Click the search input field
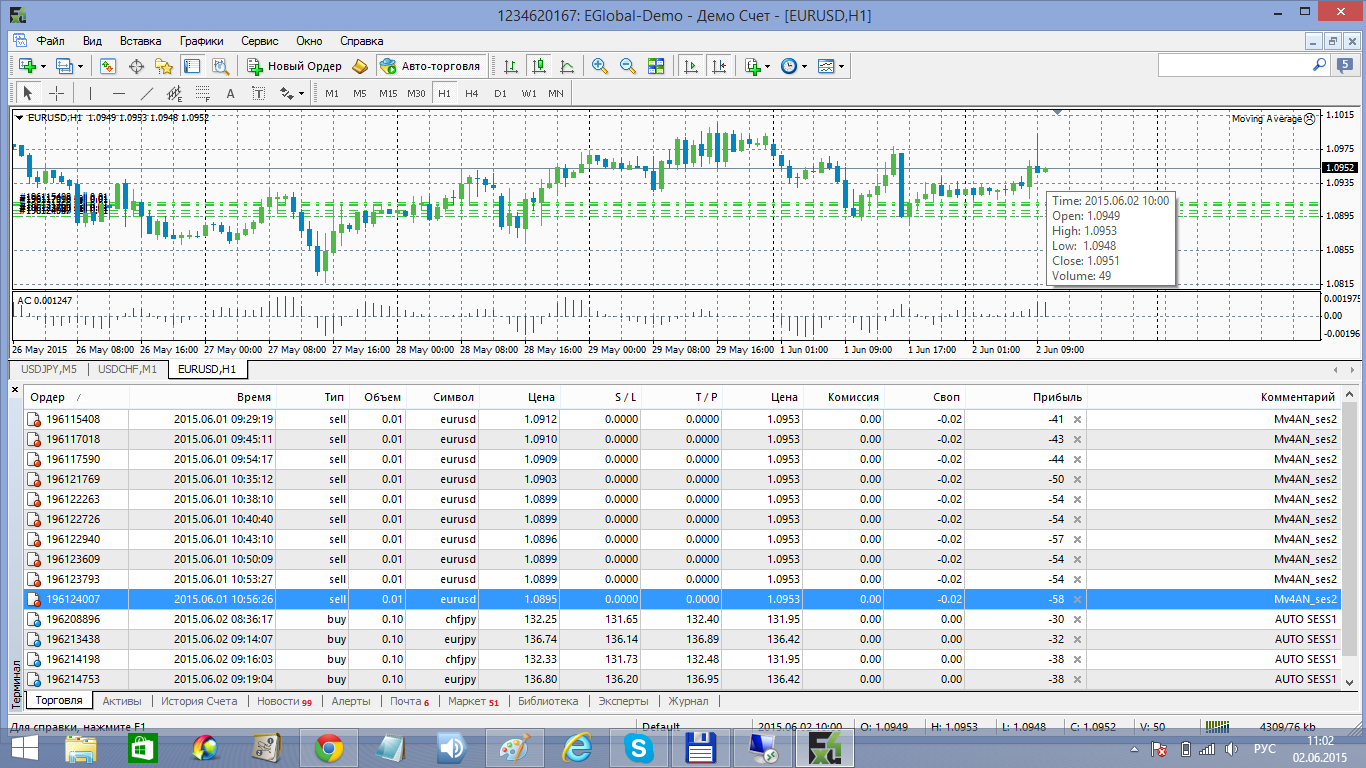 pos(1234,65)
